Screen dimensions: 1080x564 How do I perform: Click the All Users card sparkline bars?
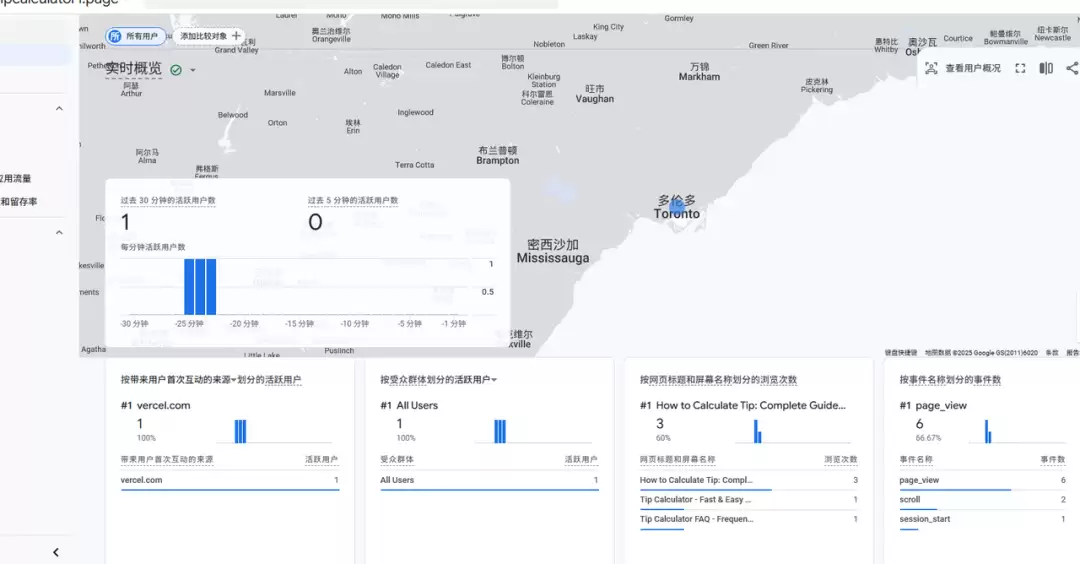[x=500, y=431]
